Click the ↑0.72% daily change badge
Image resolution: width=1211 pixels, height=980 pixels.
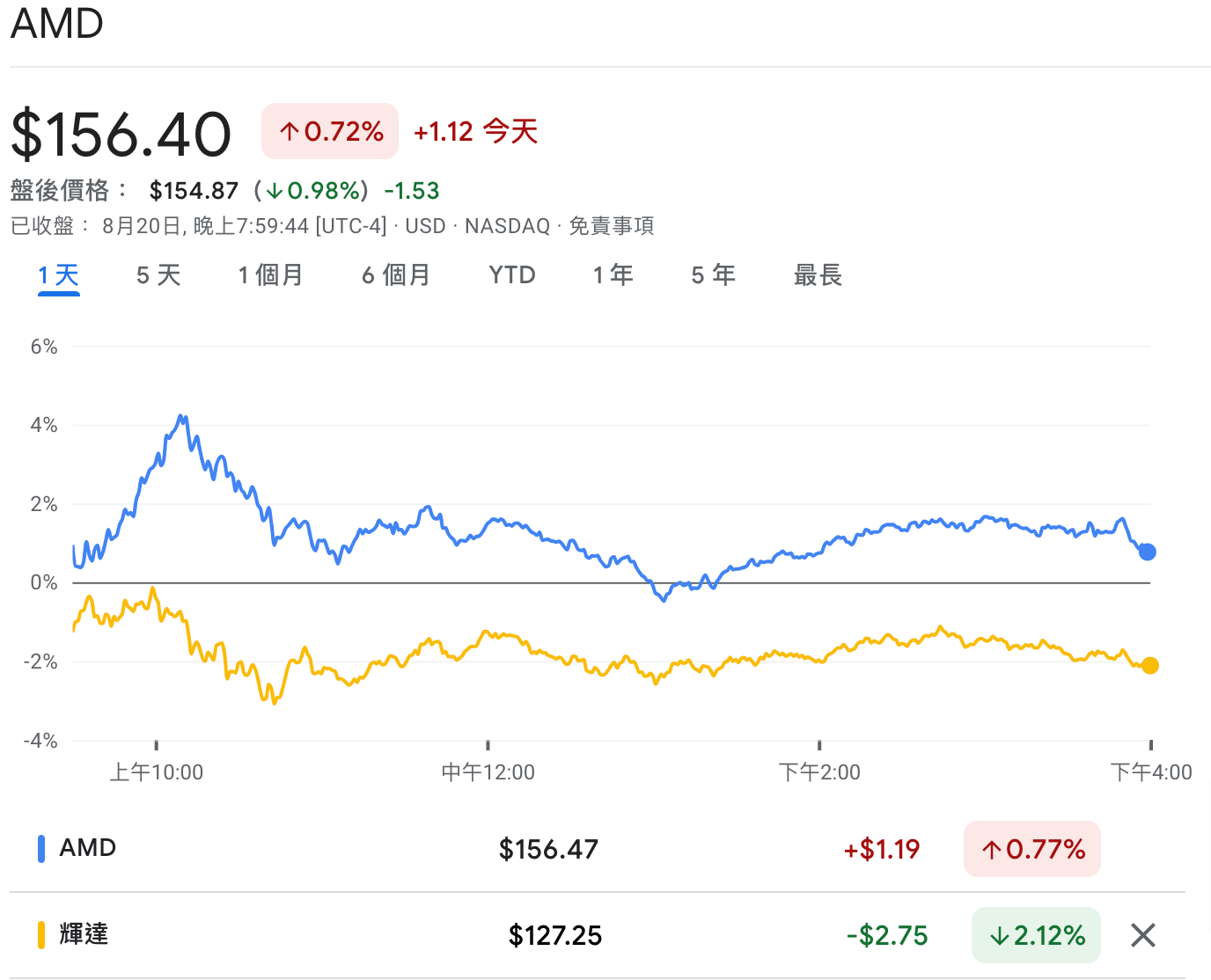pyautogui.click(x=330, y=131)
